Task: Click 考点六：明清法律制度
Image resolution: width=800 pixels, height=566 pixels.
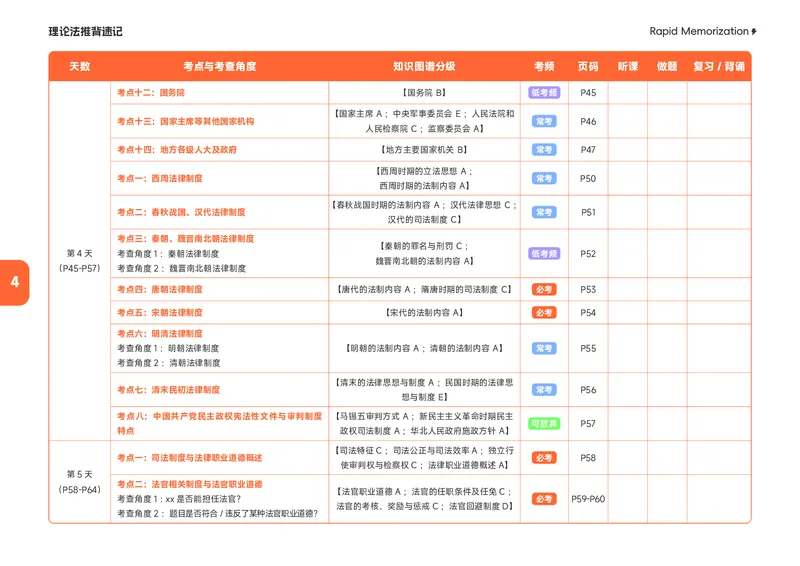Action: tap(160, 333)
